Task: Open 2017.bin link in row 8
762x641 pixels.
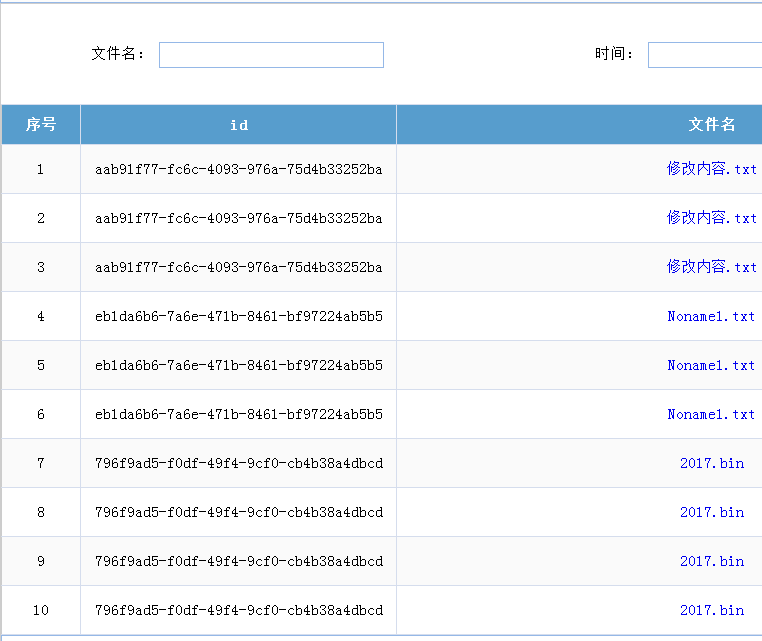Action: coord(712,512)
